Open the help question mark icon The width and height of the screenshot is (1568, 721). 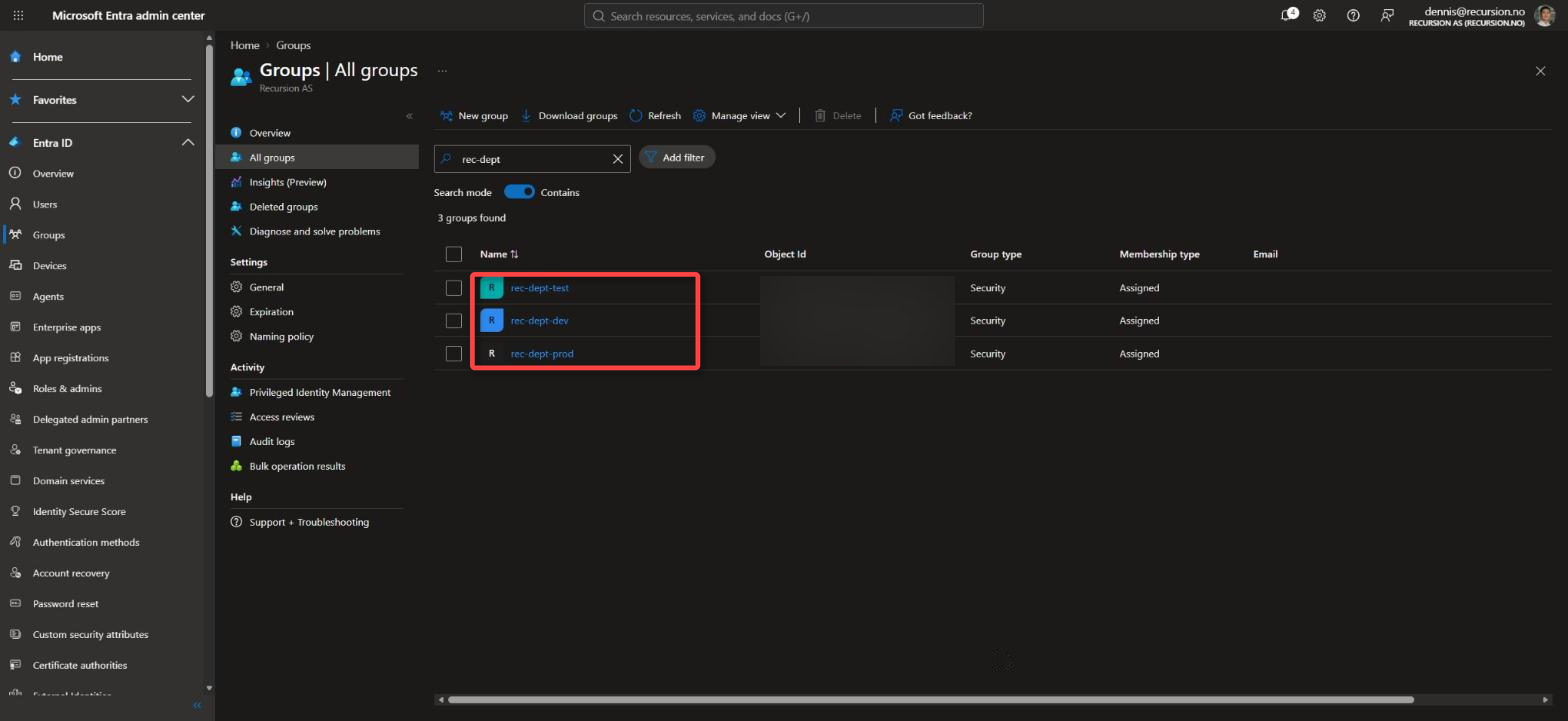tap(1353, 15)
